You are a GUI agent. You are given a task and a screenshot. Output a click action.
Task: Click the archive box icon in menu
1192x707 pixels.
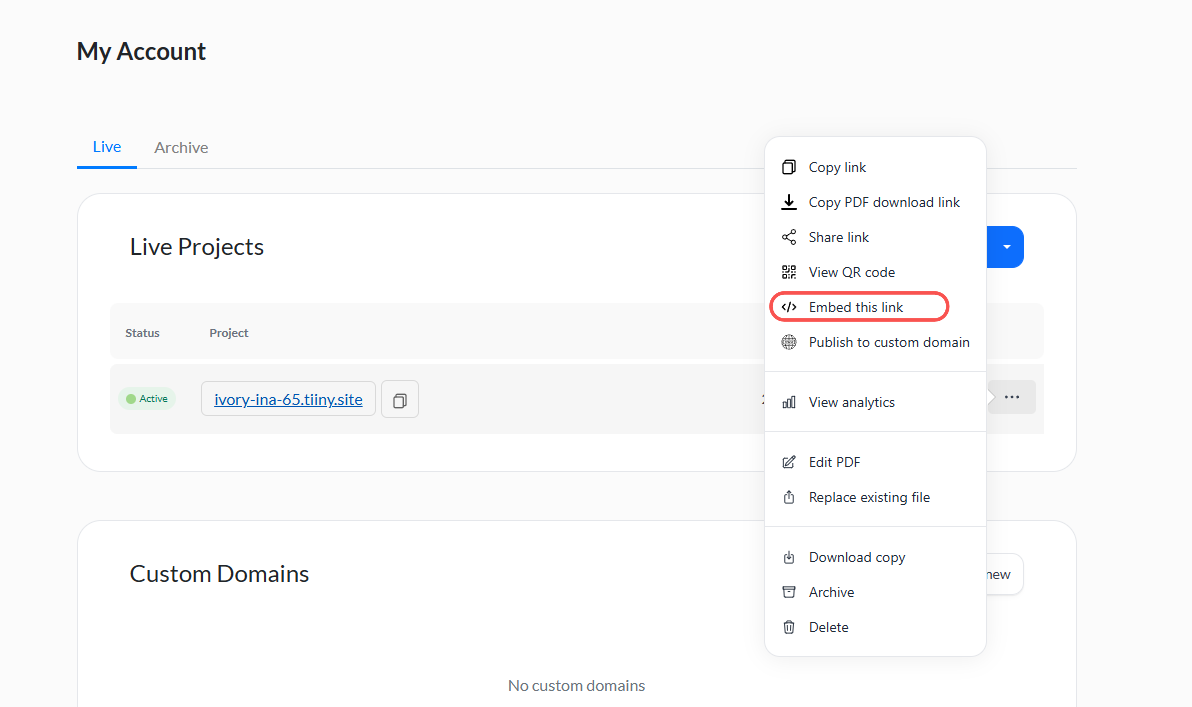click(788, 592)
